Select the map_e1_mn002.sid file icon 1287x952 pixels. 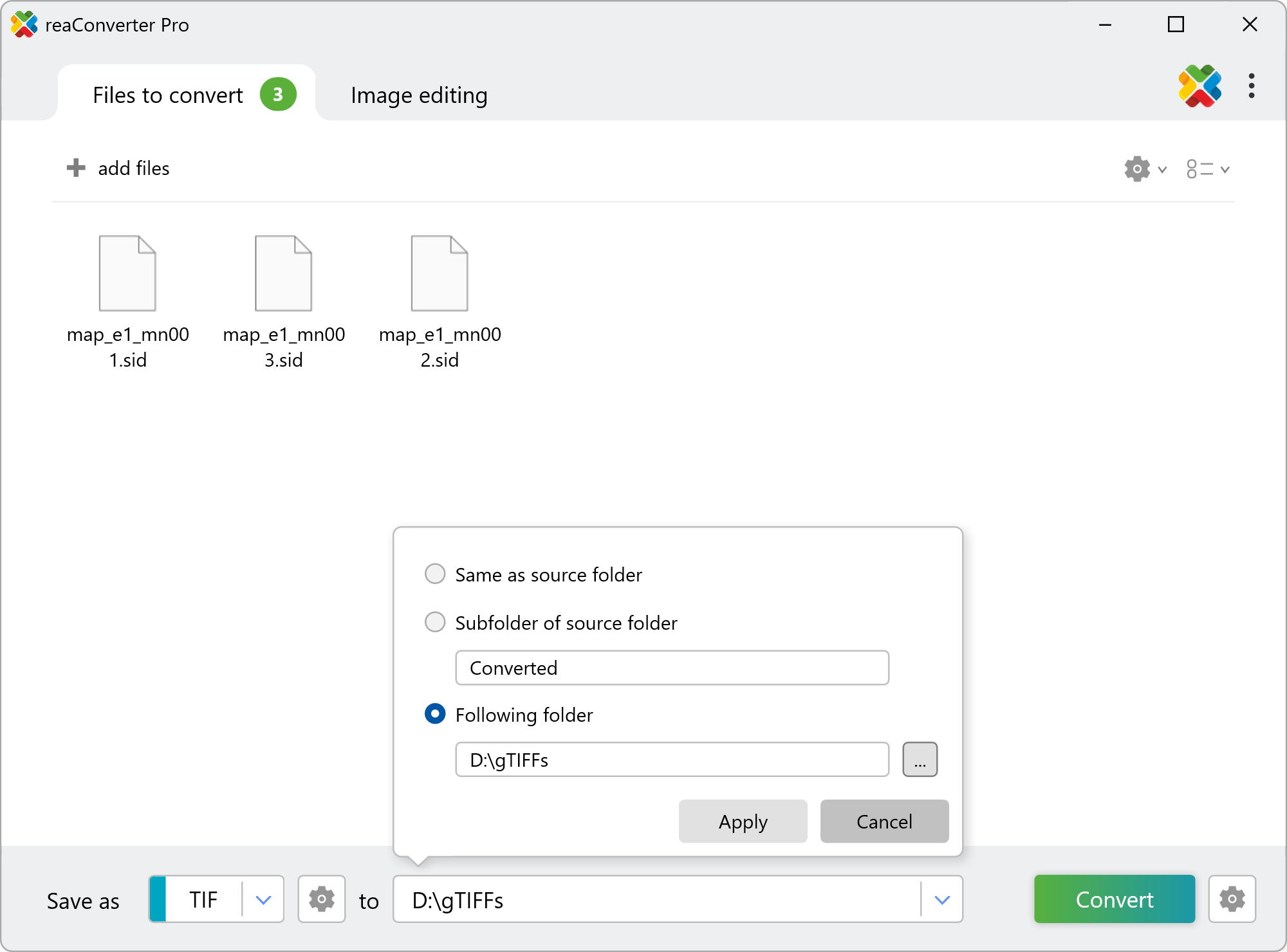point(440,273)
